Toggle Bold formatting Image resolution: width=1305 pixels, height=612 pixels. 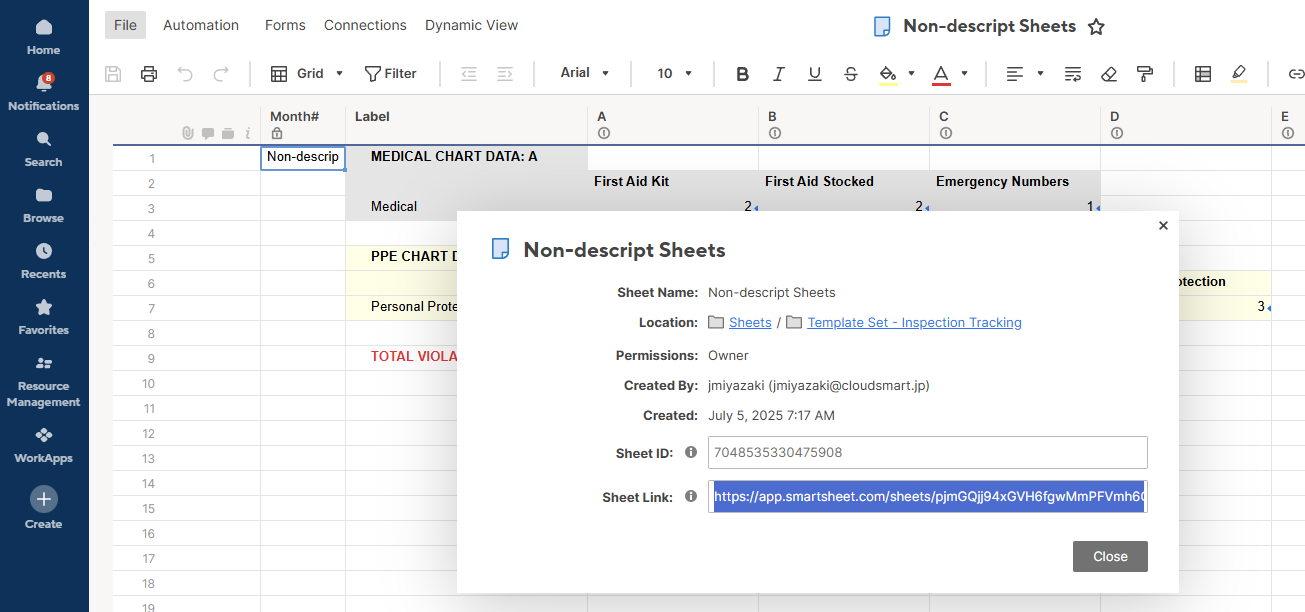(x=742, y=73)
